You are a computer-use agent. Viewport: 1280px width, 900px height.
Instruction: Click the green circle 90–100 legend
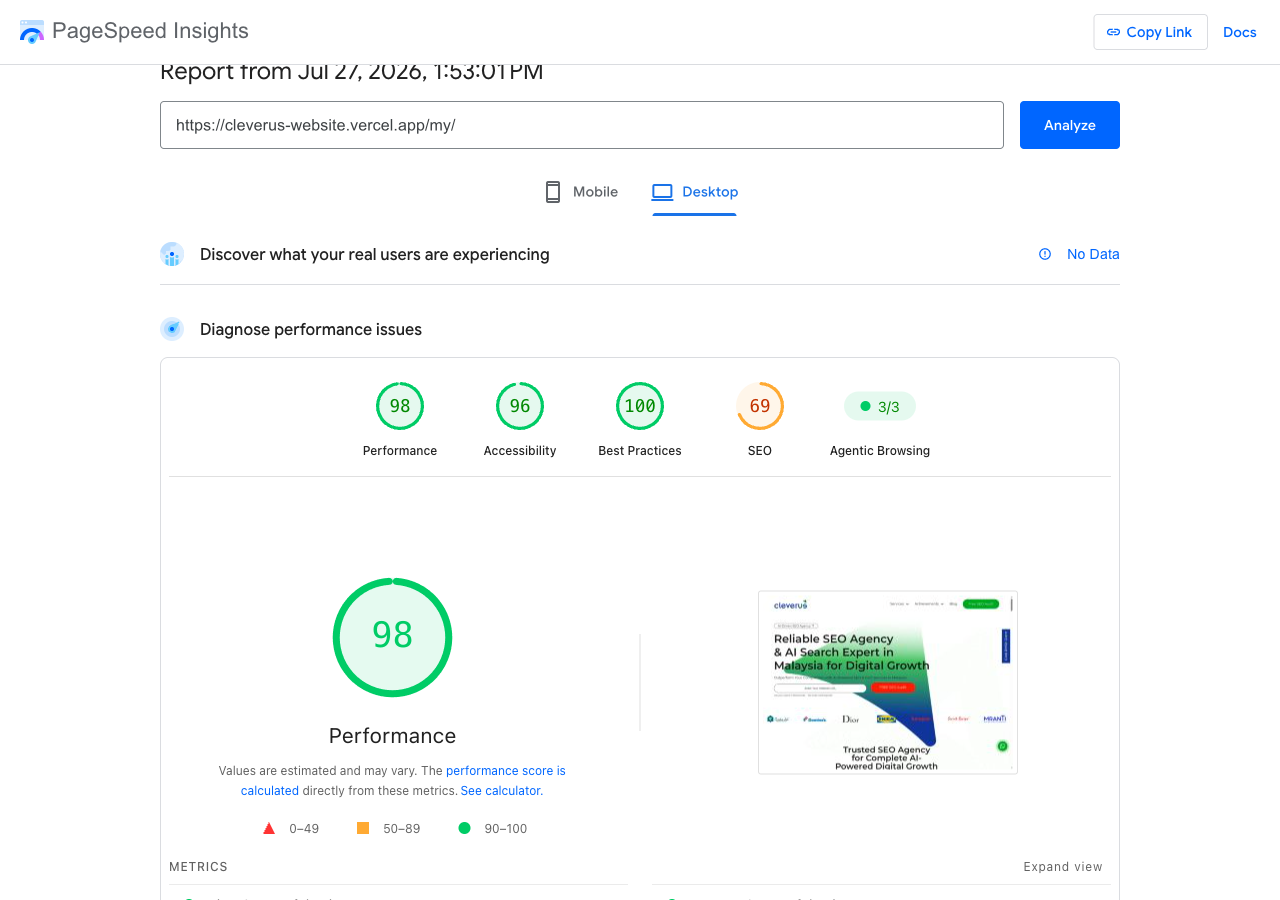(x=492, y=828)
